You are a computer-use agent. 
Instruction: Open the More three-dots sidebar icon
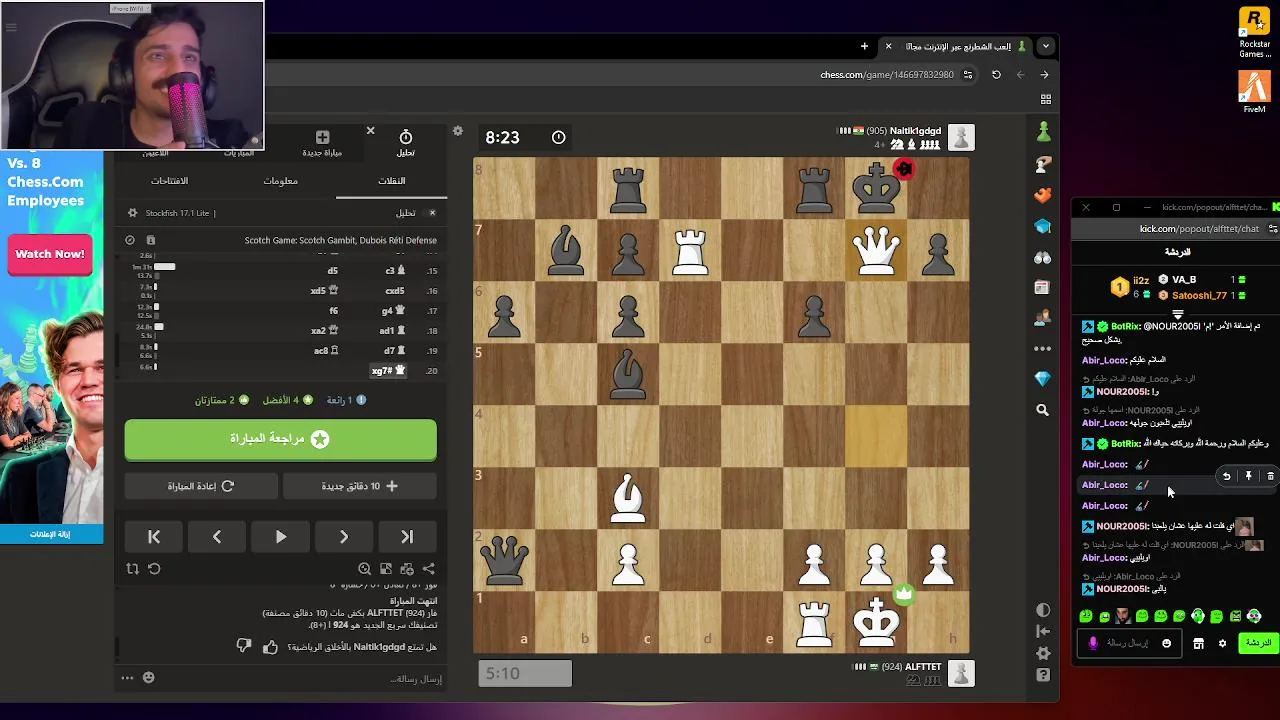click(x=1043, y=349)
